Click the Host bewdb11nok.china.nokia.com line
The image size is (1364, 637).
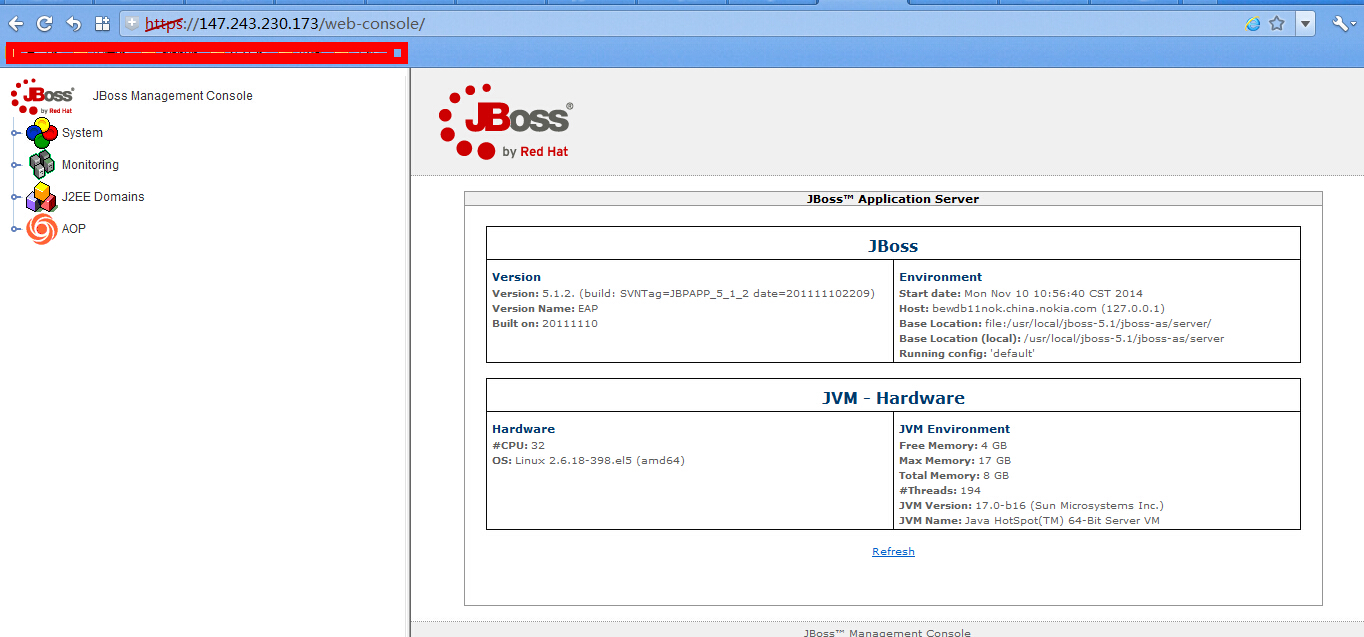[1032, 309]
